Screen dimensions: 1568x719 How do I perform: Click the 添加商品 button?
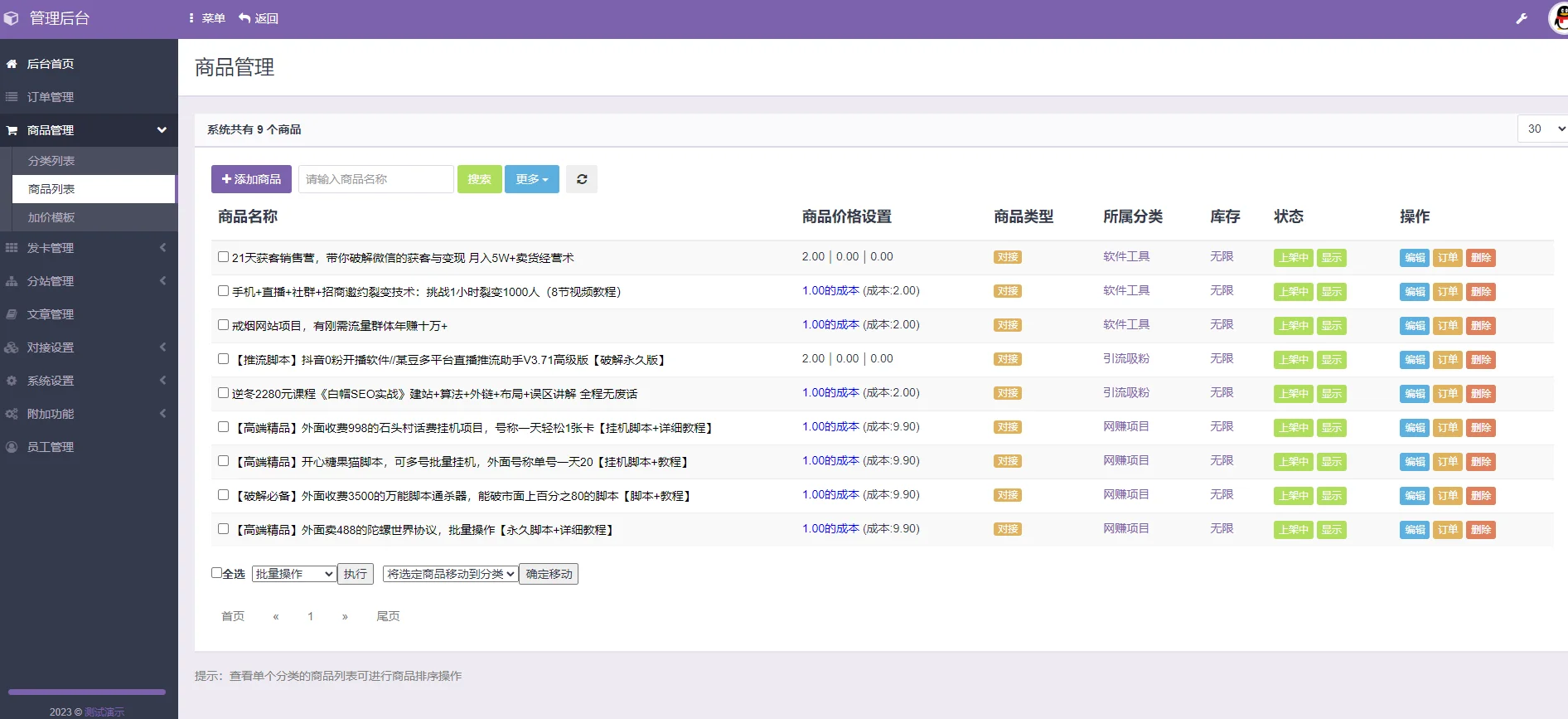click(x=251, y=179)
